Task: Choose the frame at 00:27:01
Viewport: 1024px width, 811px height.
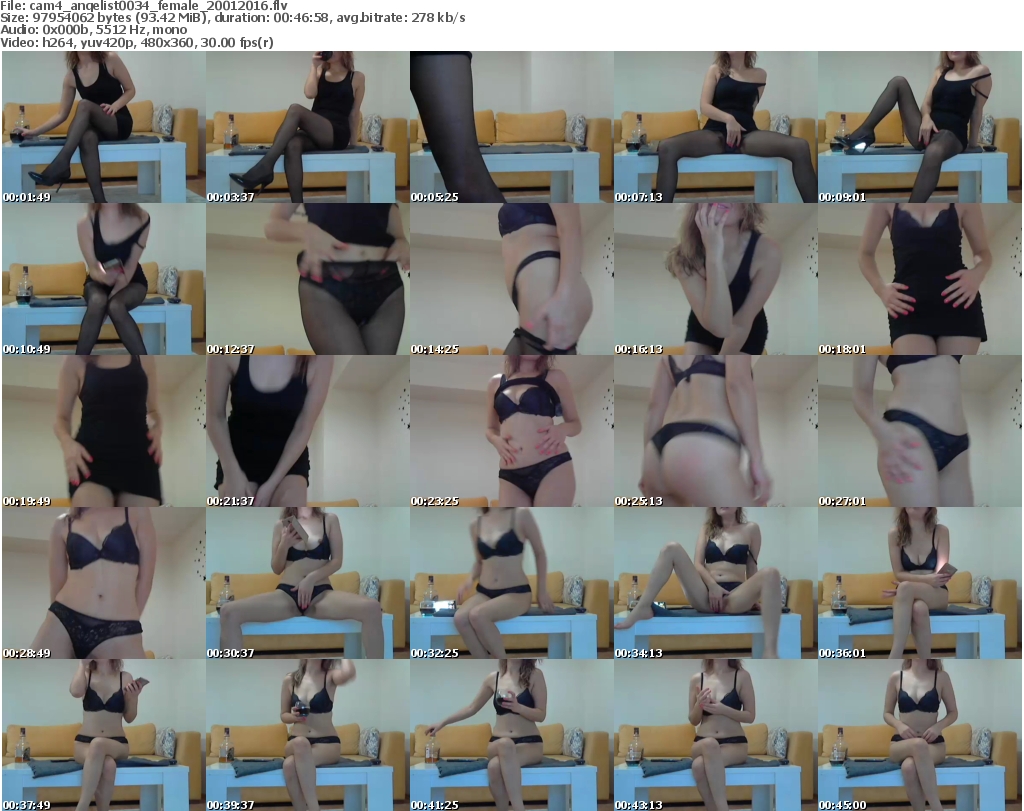Action: click(920, 431)
